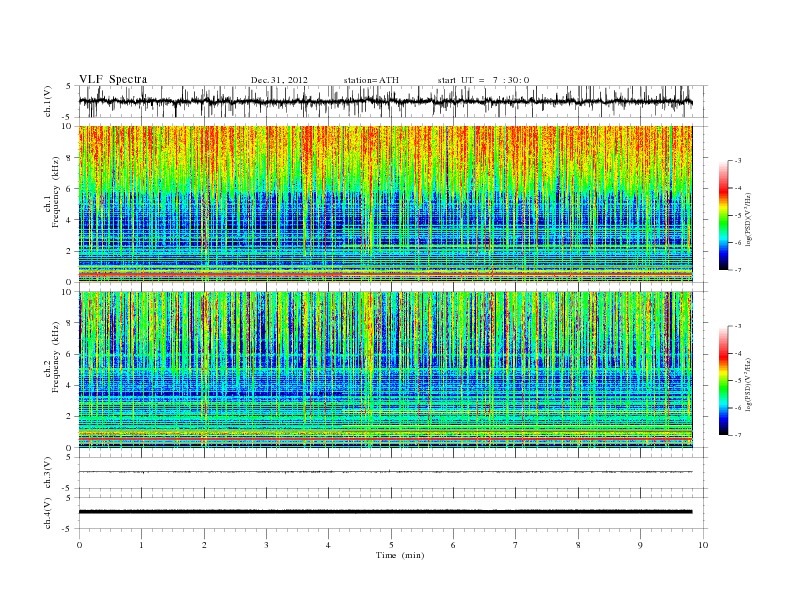
Task: Click the '4' time axis tick label
Action: coord(329,545)
